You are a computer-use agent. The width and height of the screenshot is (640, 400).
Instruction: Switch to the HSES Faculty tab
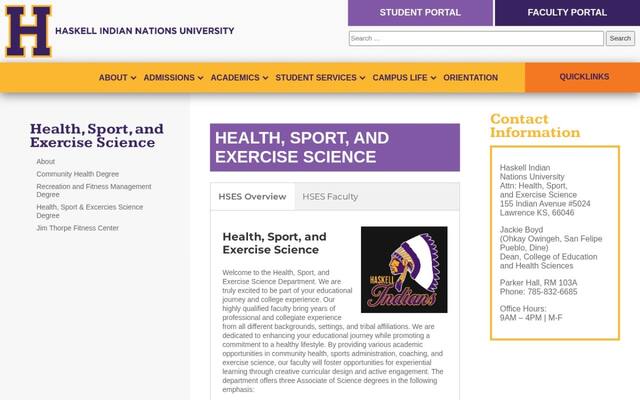(x=330, y=197)
